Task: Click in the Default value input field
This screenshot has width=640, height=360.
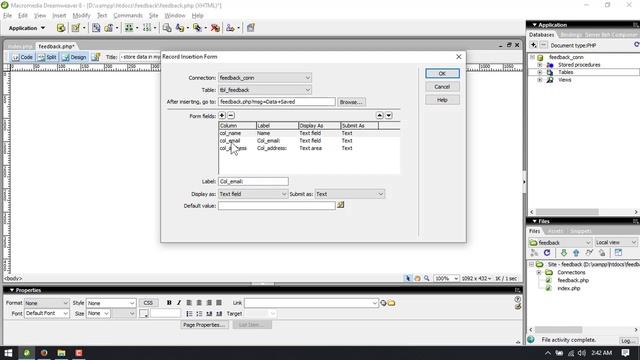Action: pos(276,206)
